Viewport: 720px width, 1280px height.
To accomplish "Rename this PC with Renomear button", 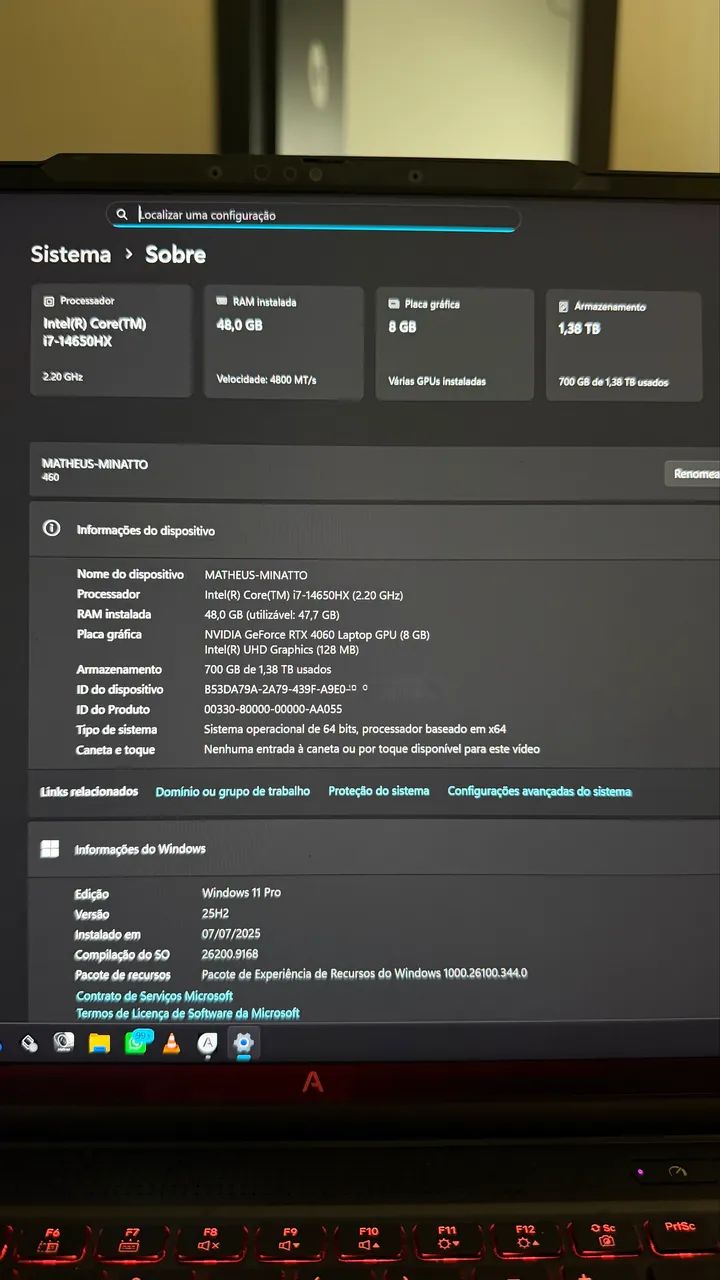I will 694,473.
